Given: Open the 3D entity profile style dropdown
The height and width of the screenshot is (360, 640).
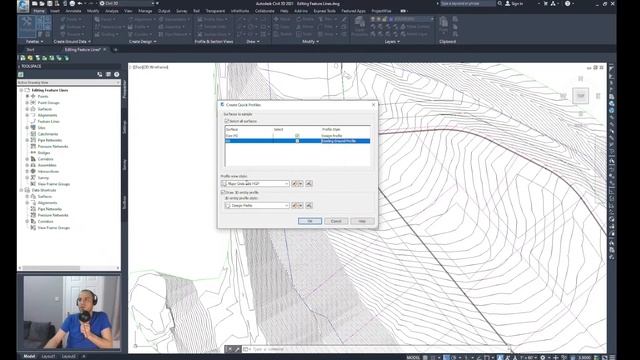Looking at the screenshot, I should (287, 205).
